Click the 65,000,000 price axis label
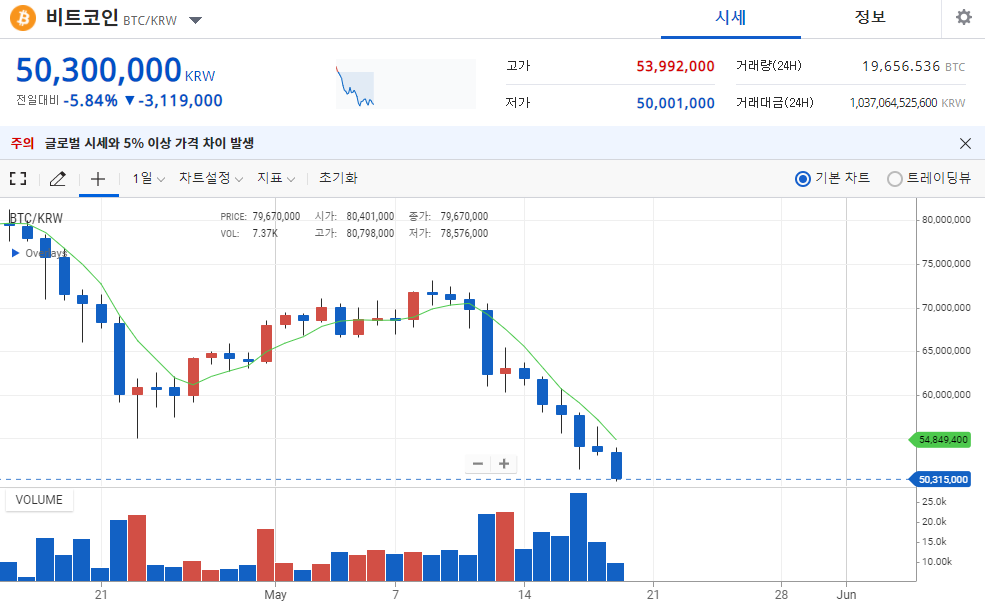The width and height of the screenshot is (985, 608). (x=946, y=350)
